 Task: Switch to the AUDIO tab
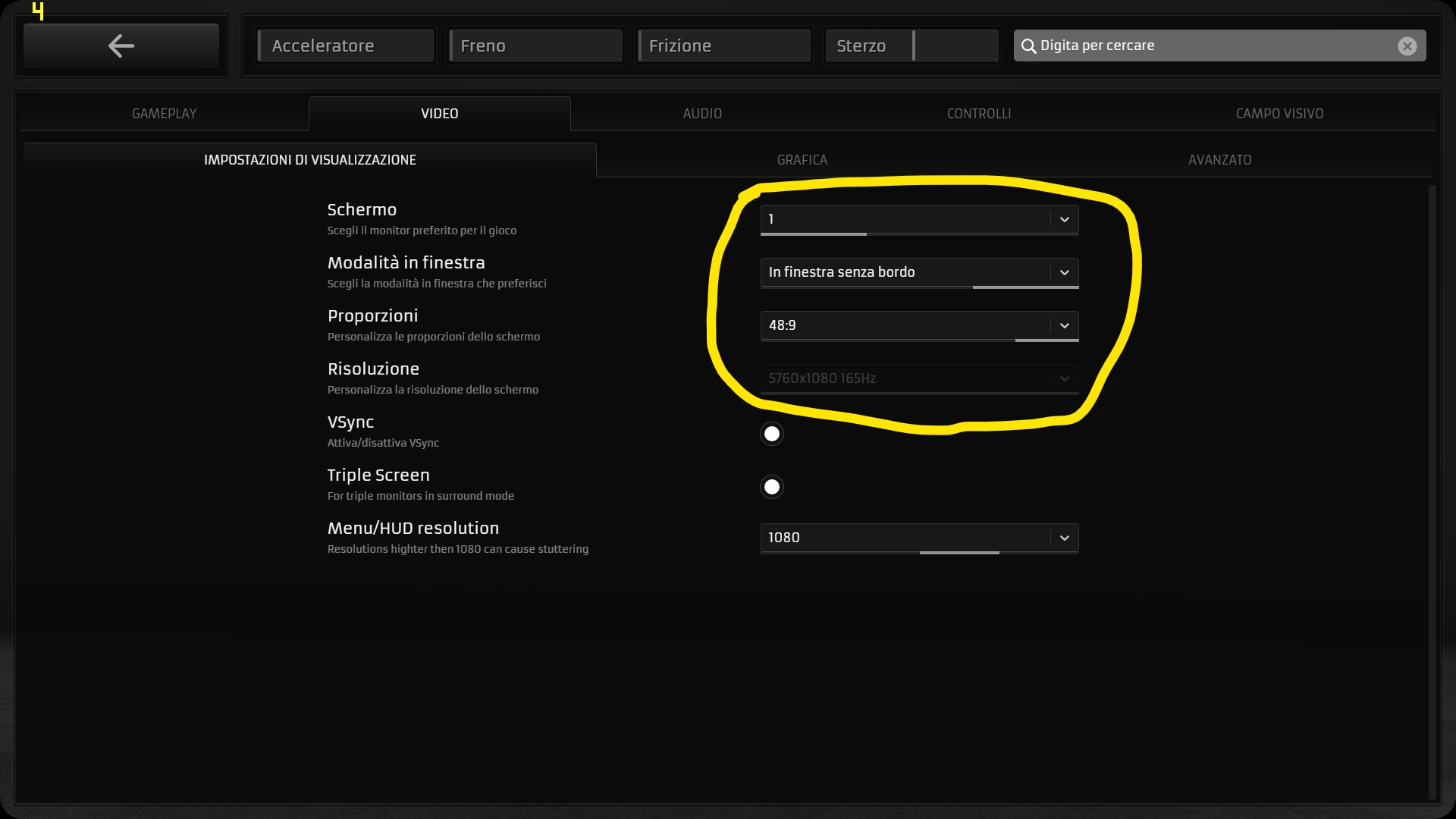point(702,114)
